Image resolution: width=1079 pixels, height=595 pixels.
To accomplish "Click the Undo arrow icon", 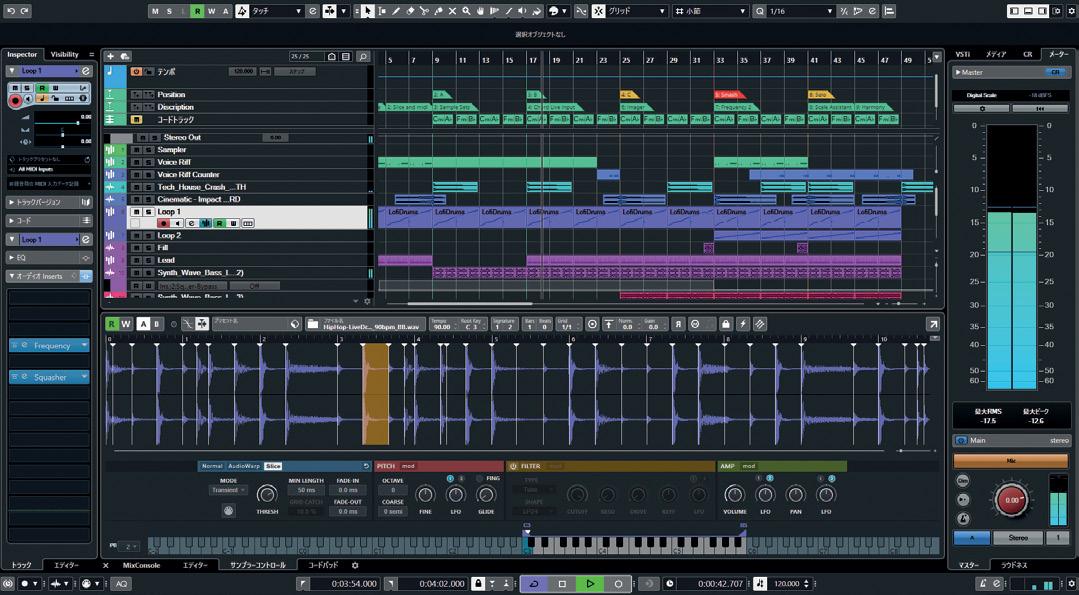I will [10, 10].
